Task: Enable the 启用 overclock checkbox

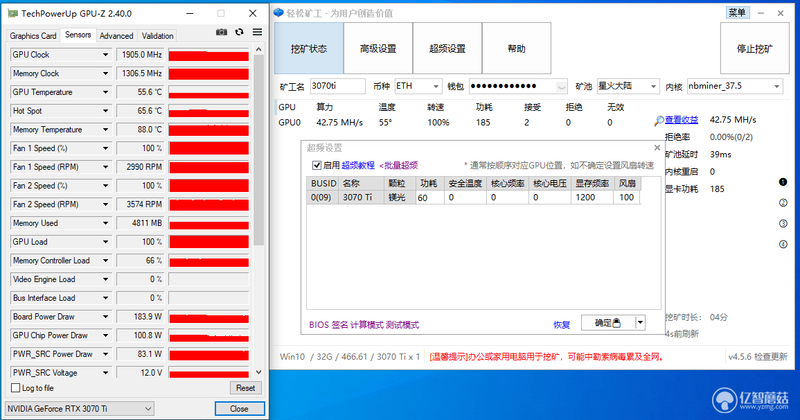Action: 316,165
